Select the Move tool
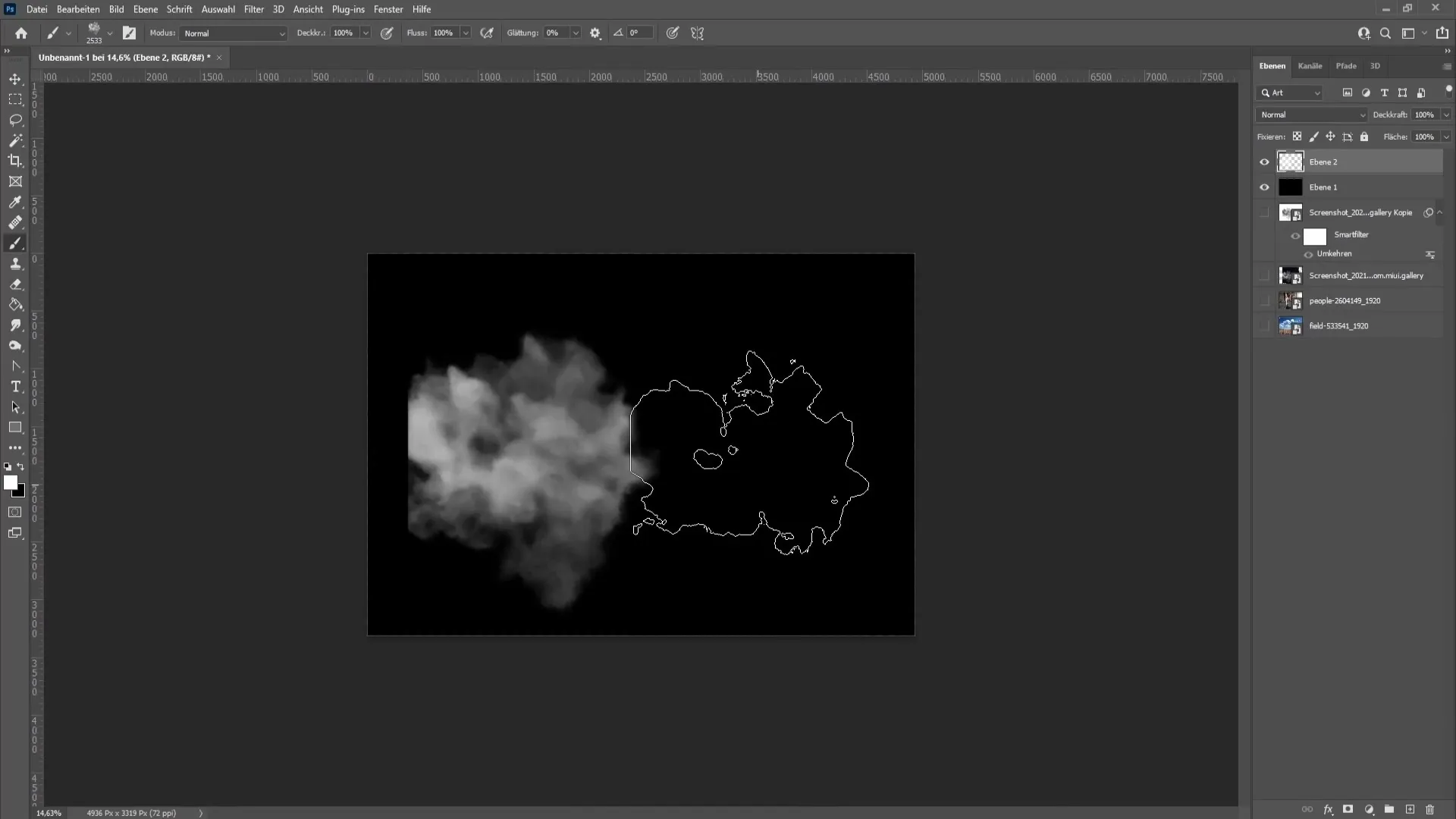 (15, 78)
